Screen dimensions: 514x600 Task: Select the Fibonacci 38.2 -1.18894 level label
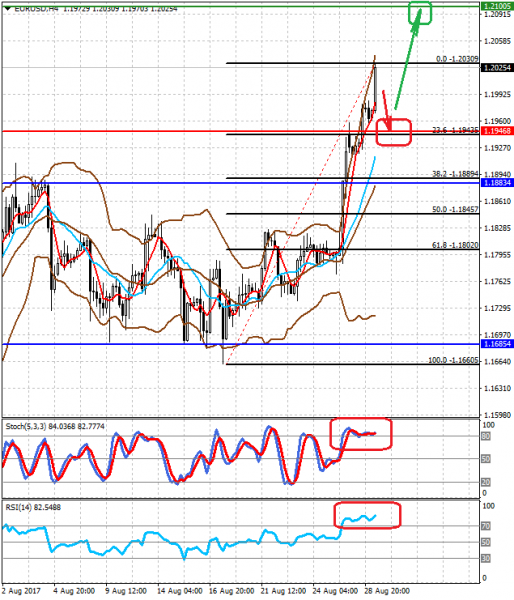[x=455, y=174]
